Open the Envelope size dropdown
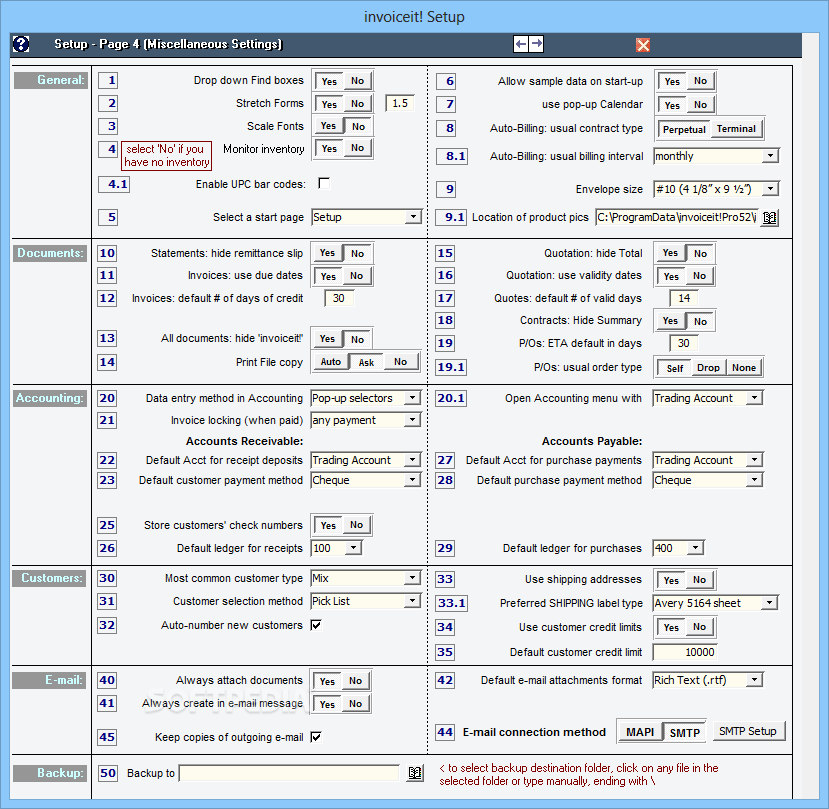The height and width of the screenshot is (809, 829). point(770,189)
